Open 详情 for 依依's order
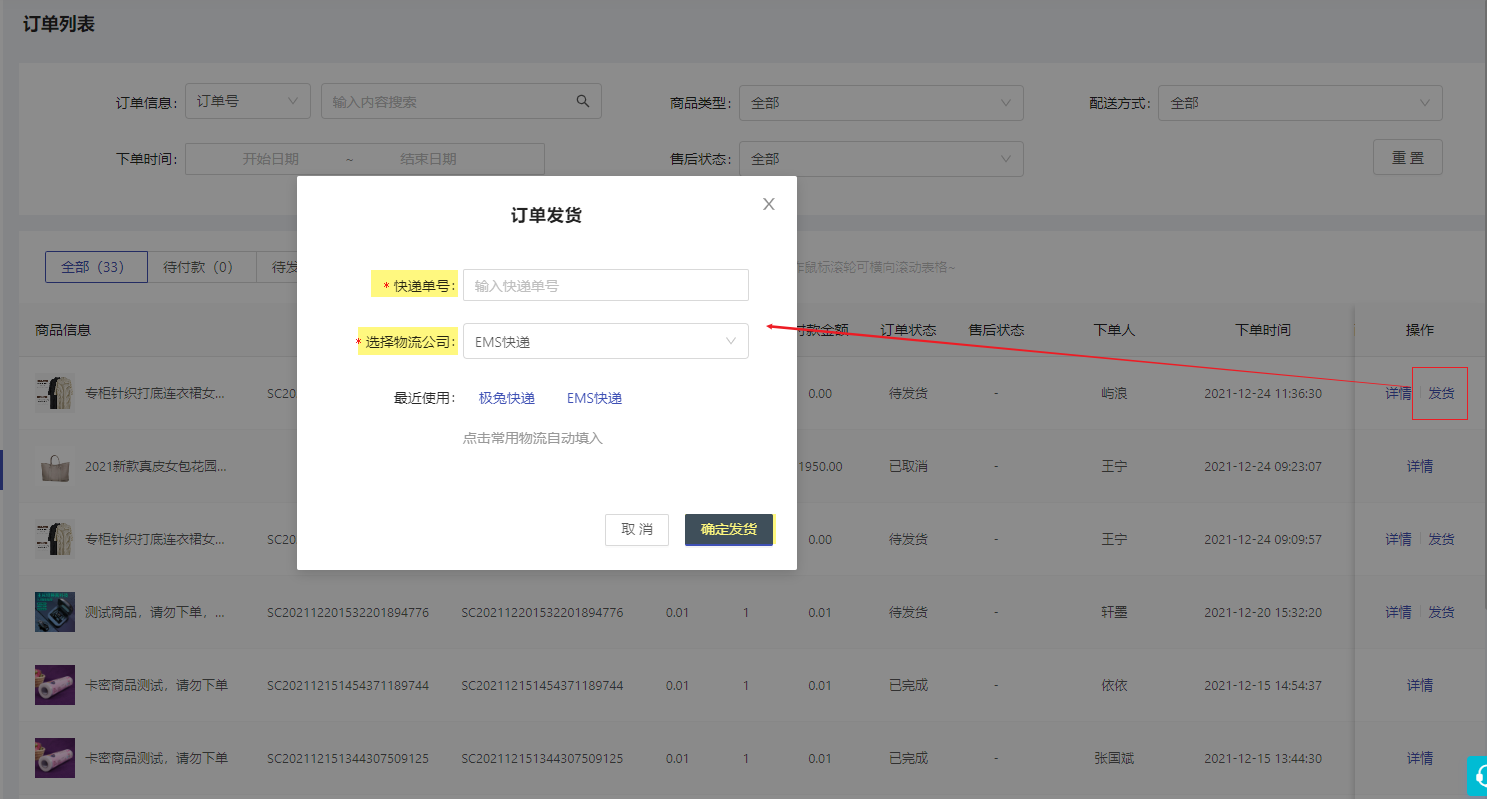Screen dimensions: 1487x799 pos(1420,685)
